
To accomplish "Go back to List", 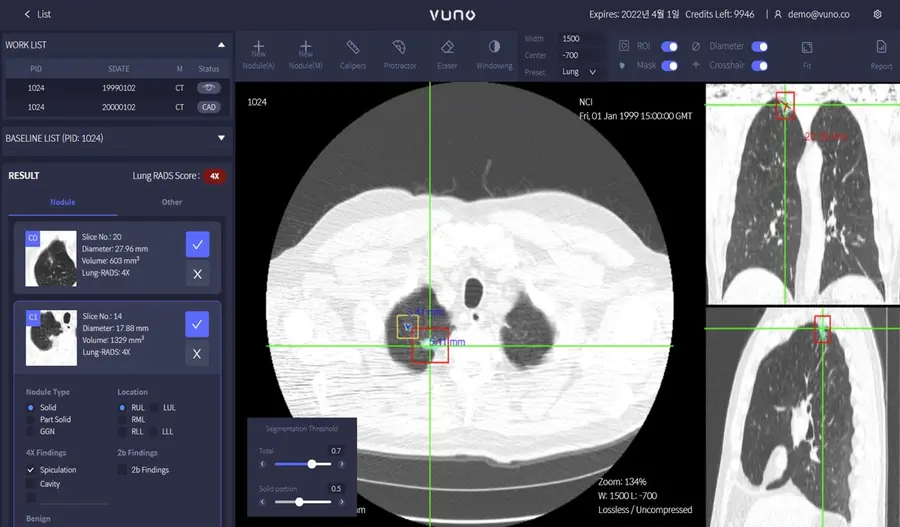I will (x=38, y=15).
